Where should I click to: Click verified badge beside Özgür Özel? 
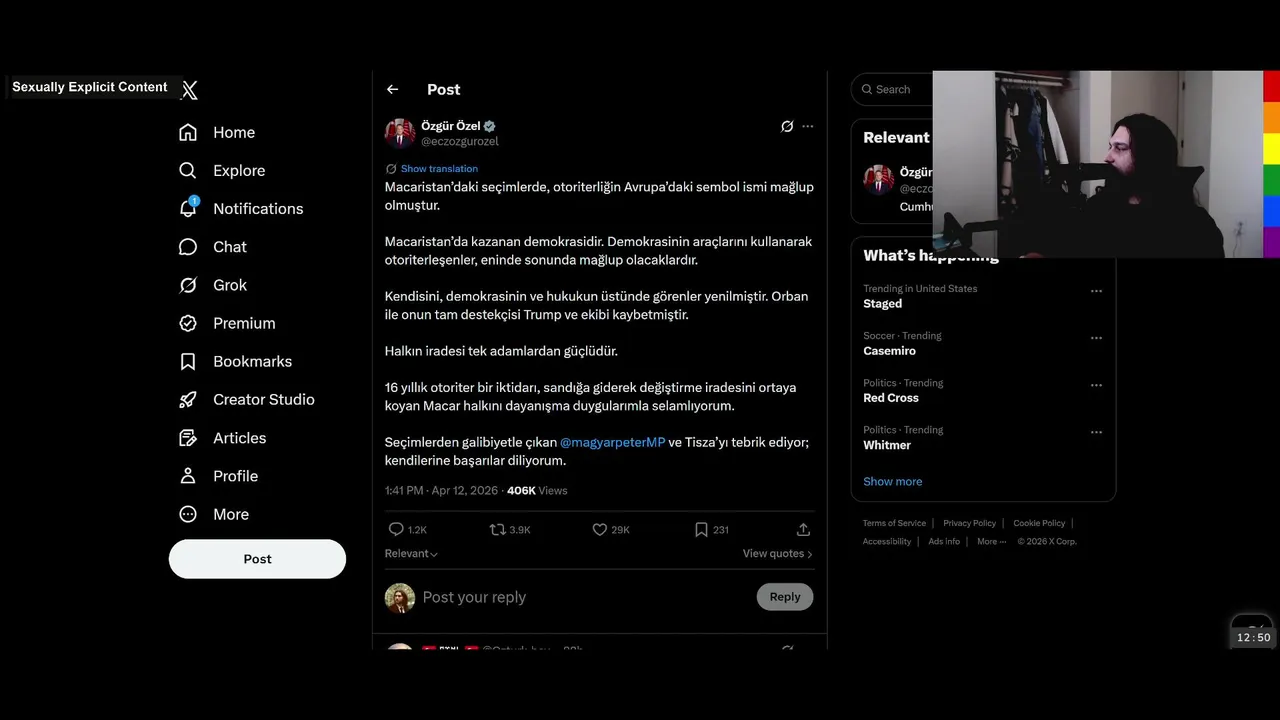click(489, 126)
